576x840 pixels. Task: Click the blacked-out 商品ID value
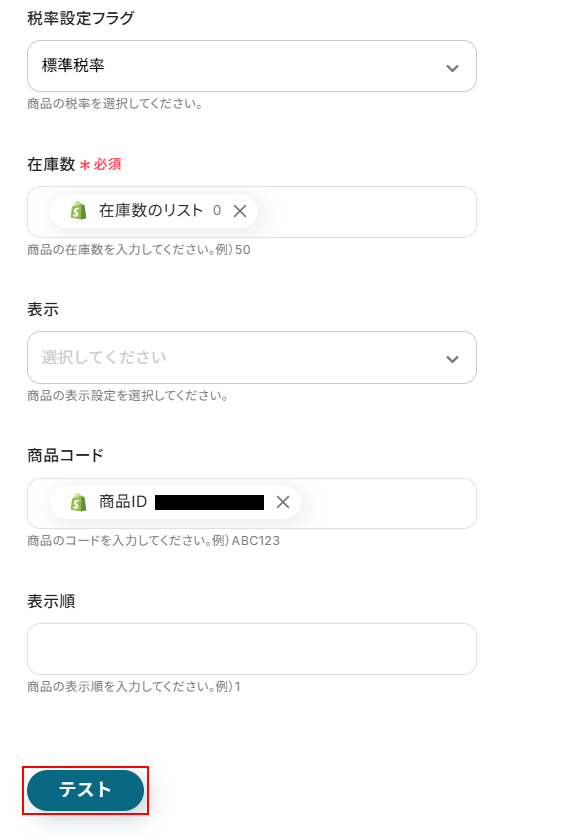[x=210, y=502]
